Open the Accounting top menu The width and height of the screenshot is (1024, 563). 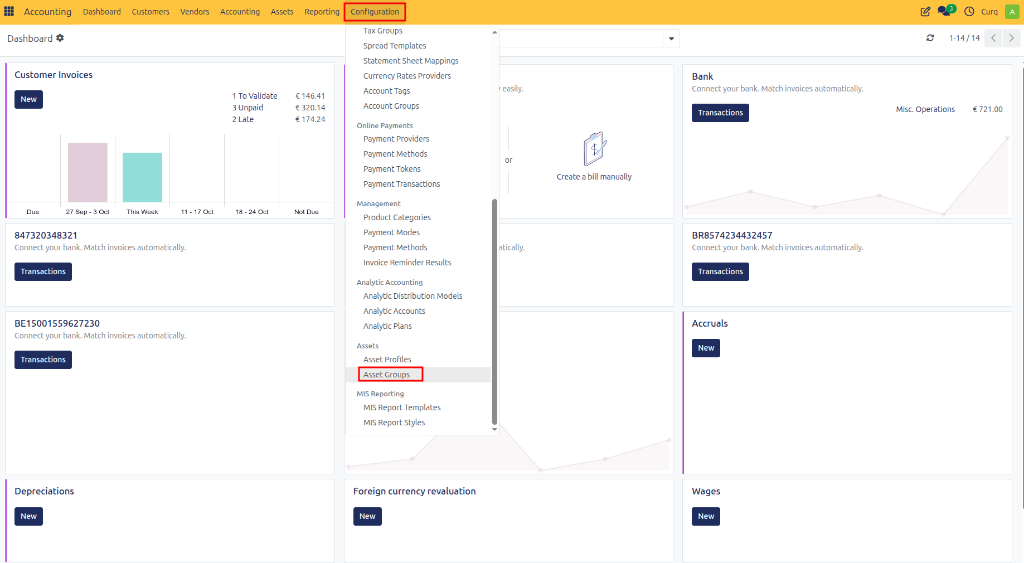pos(240,12)
